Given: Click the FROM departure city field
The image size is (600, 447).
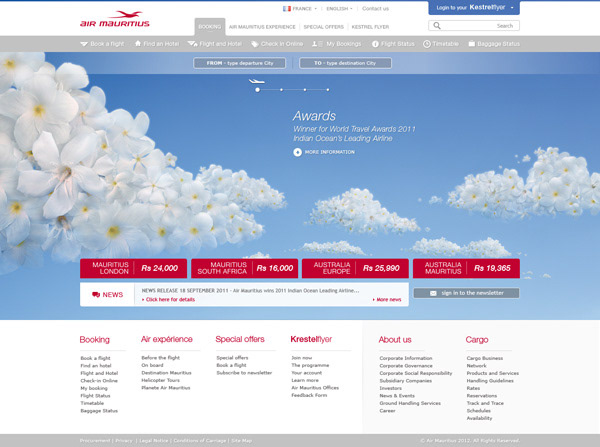Looking at the screenshot, I should click(x=240, y=63).
